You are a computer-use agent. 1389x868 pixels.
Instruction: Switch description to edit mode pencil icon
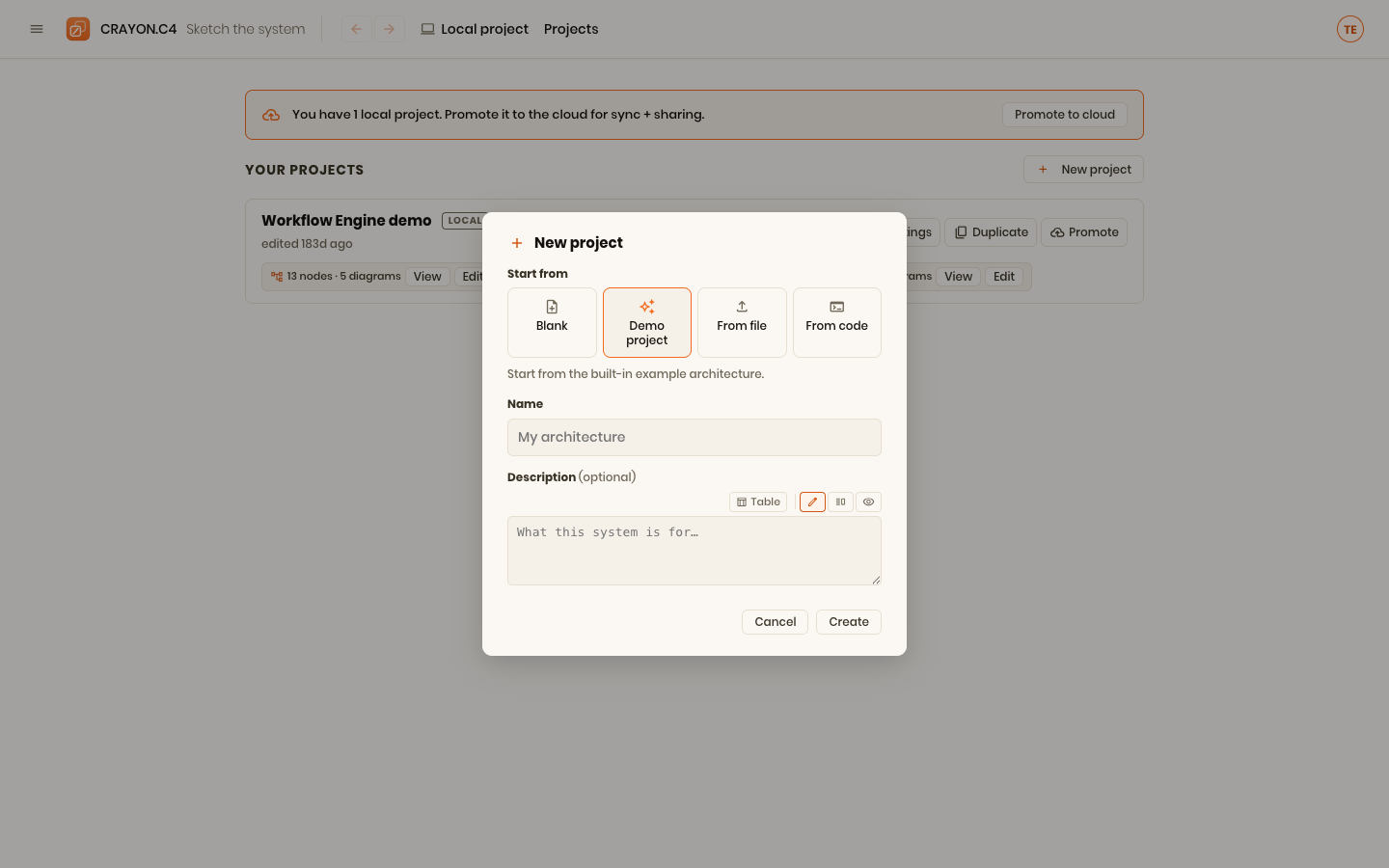coord(812,502)
